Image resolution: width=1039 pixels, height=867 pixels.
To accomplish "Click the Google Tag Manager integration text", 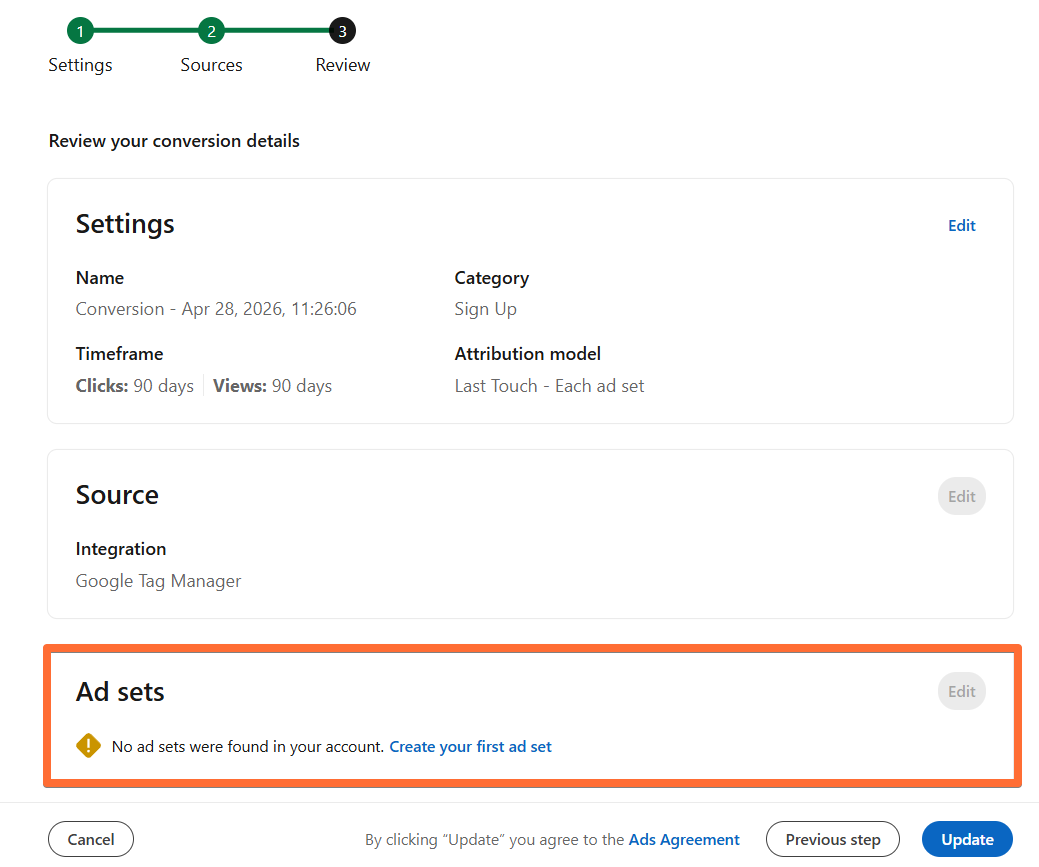I will 158,581.
